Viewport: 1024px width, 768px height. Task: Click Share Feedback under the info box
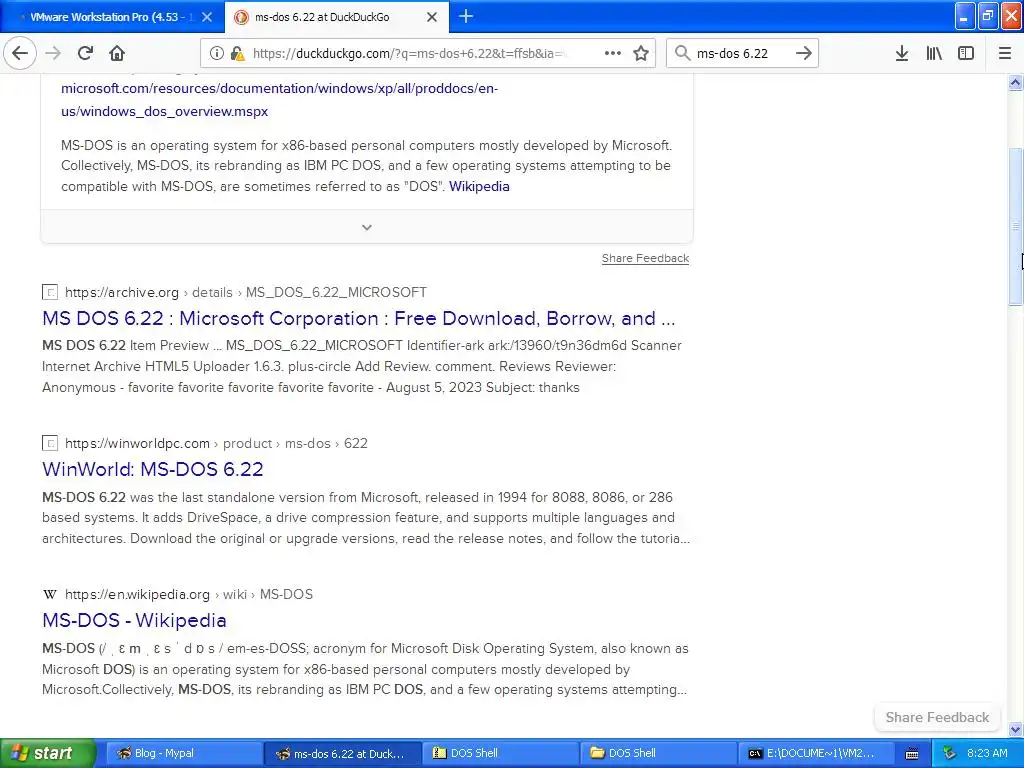pyautogui.click(x=645, y=258)
